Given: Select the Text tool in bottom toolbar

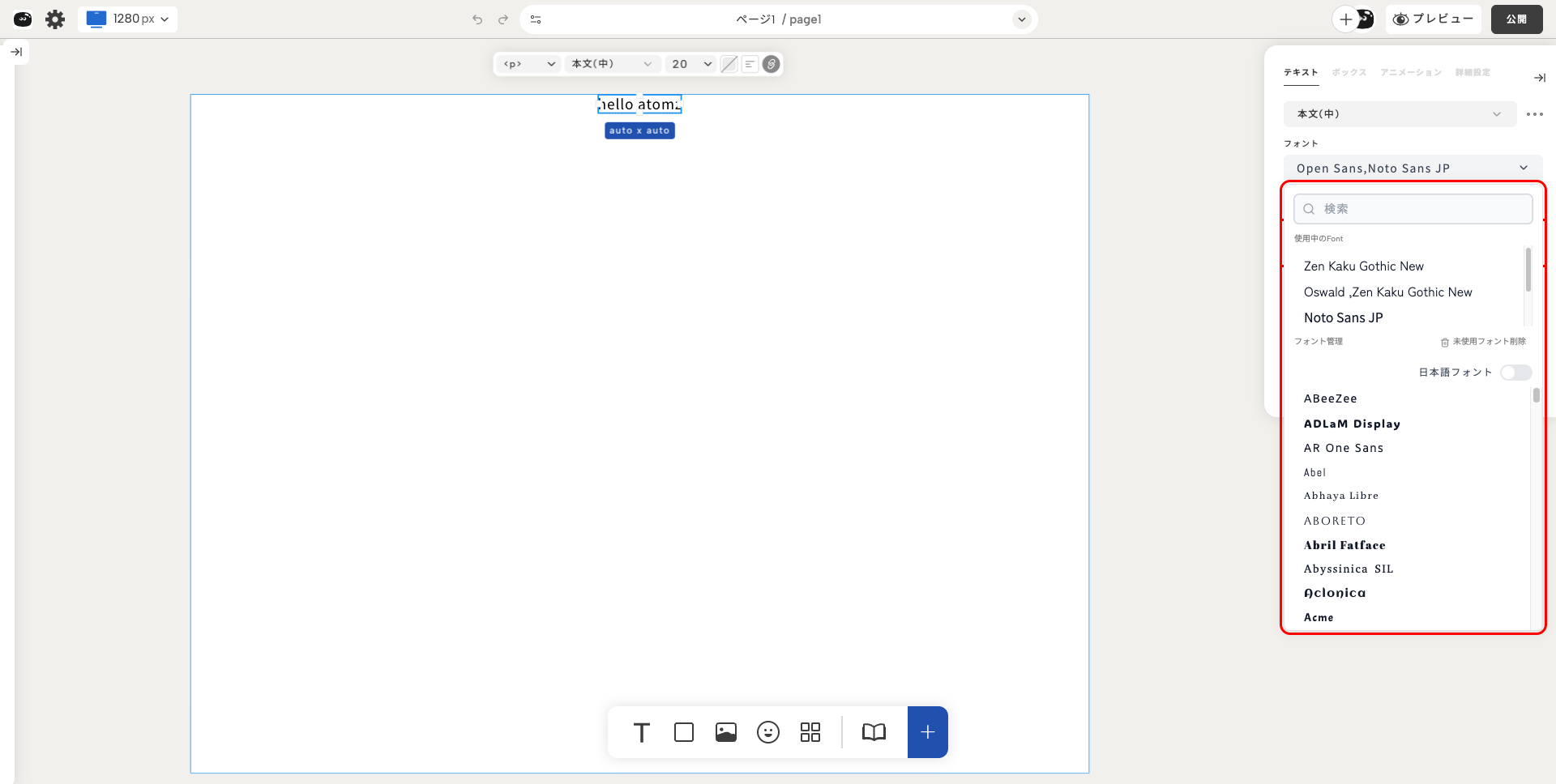Looking at the screenshot, I should (641, 732).
